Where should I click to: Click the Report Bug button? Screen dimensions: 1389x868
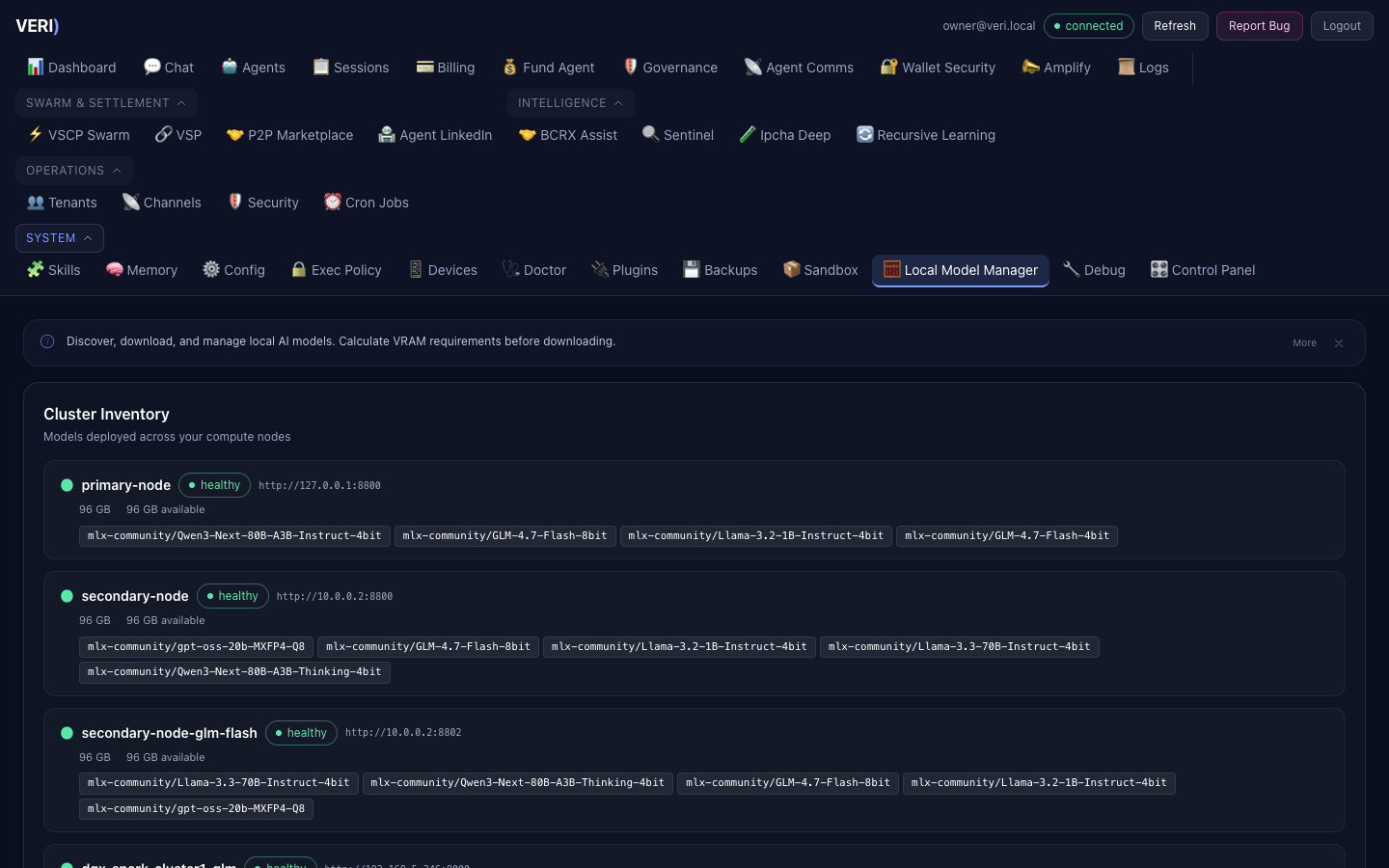coord(1259,26)
